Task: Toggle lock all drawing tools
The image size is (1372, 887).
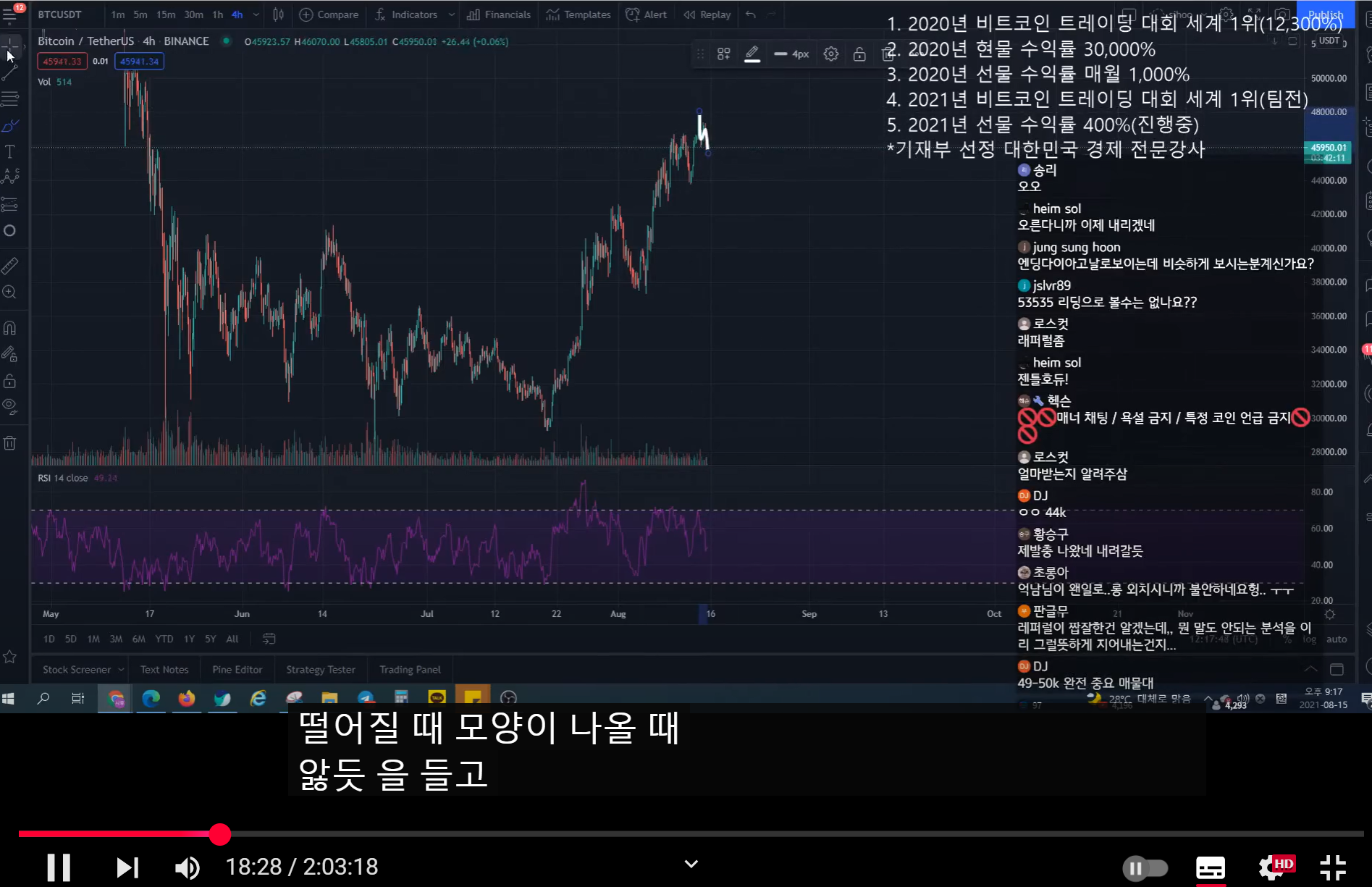Action: pyautogui.click(x=10, y=380)
